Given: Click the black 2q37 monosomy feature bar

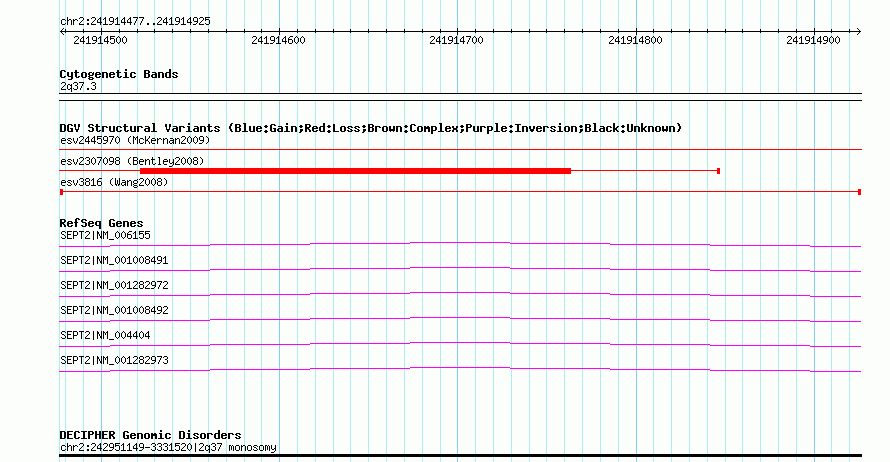Looking at the screenshot, I should coord(460,455).
